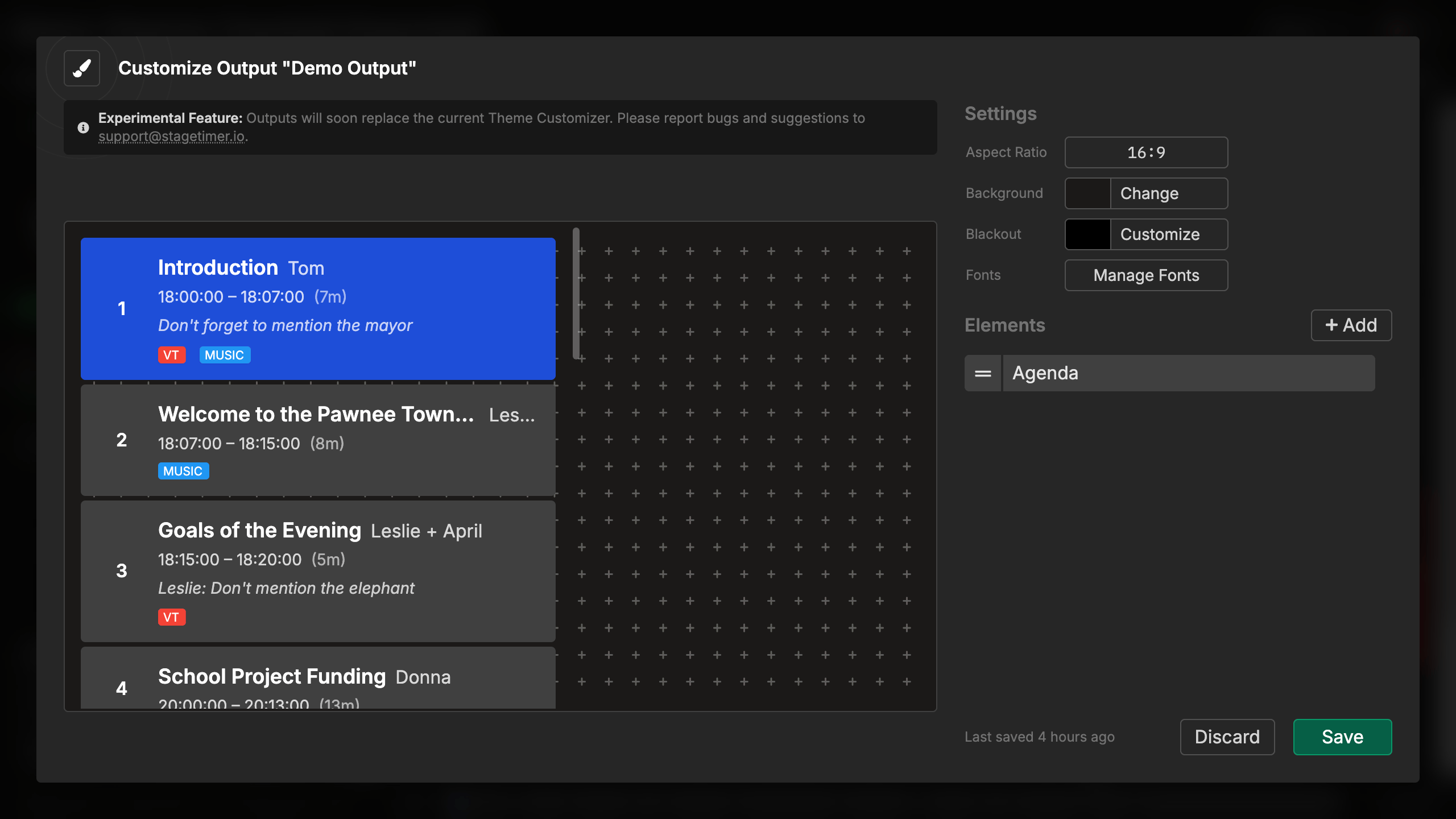Click the info icon in the Experimental Feature banner
This screenshot has height=819, width=1456.
pyautogui.click(x=83, y=127)
